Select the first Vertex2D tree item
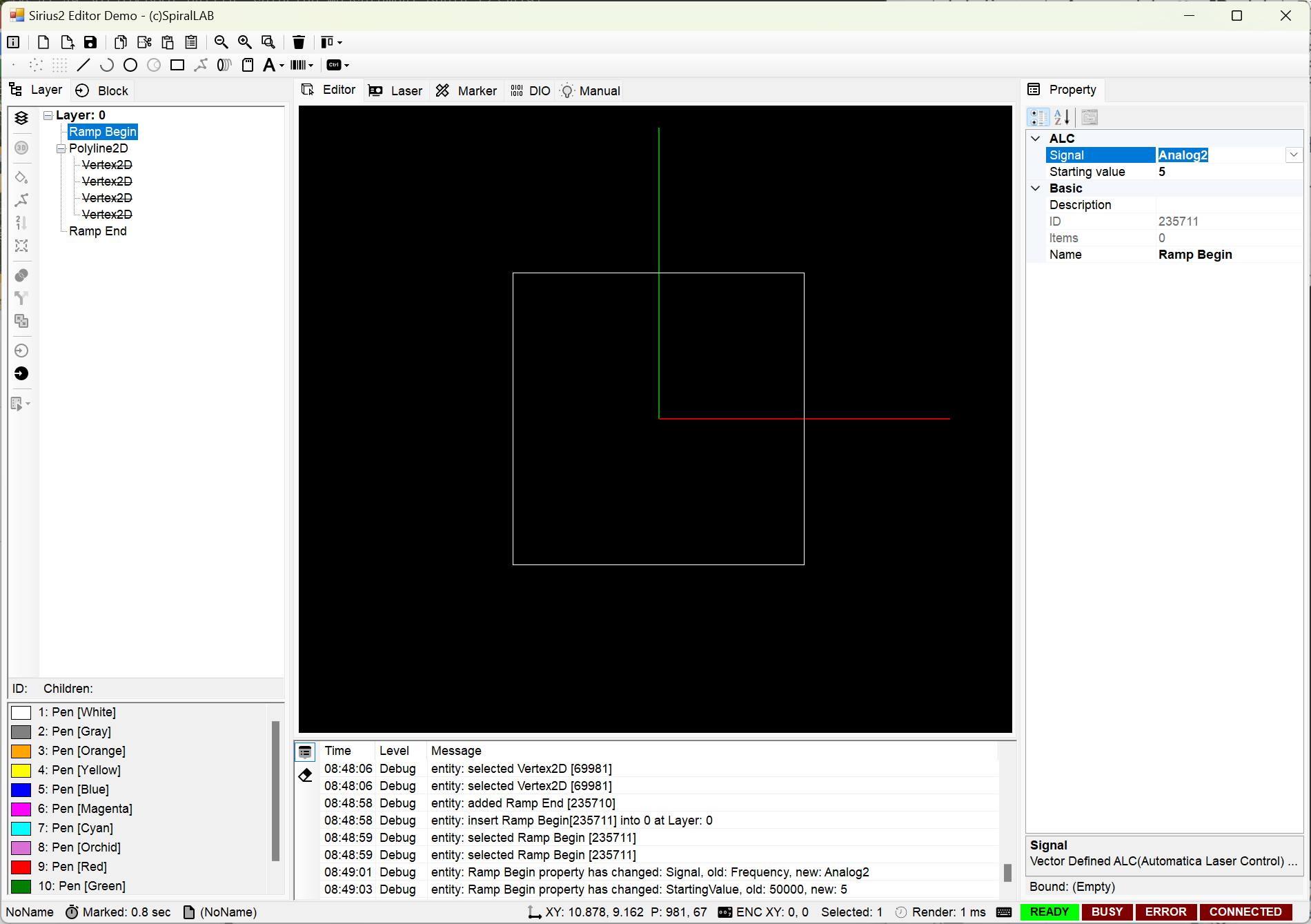The height and width of the screenshot is (924, 1311). (x=107, y=165)
